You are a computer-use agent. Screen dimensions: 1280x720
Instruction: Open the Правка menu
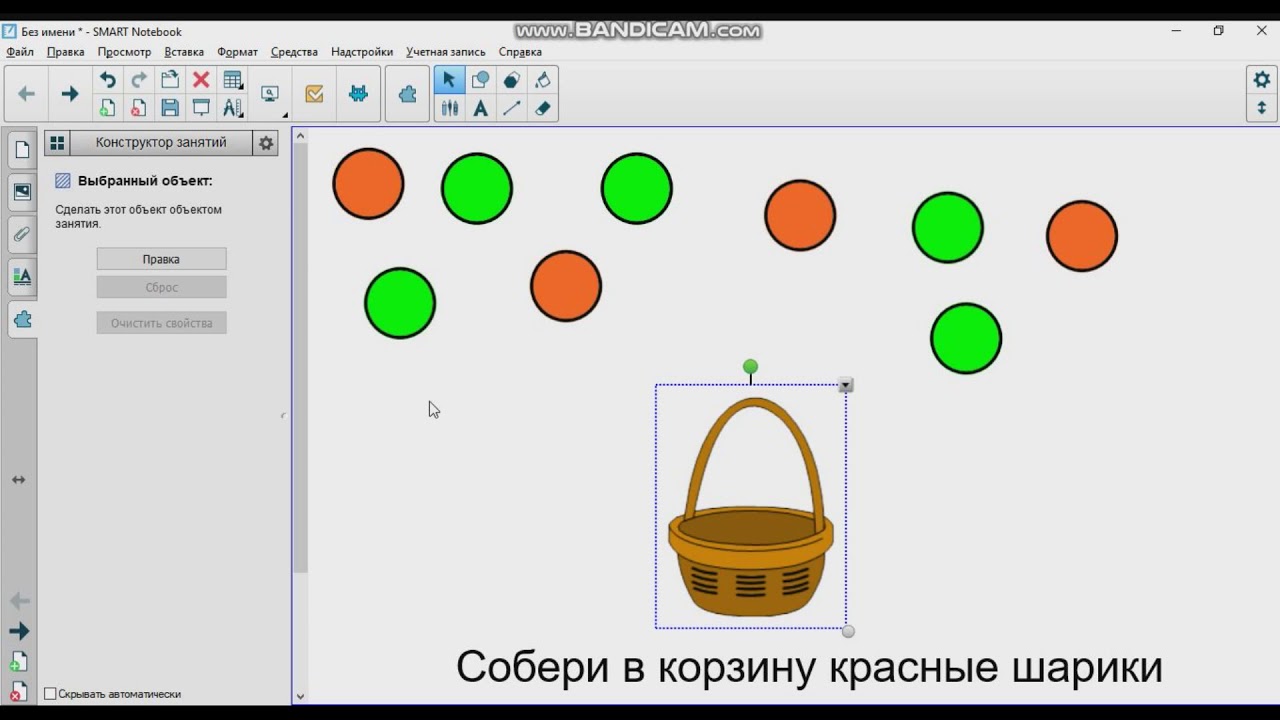66,52
